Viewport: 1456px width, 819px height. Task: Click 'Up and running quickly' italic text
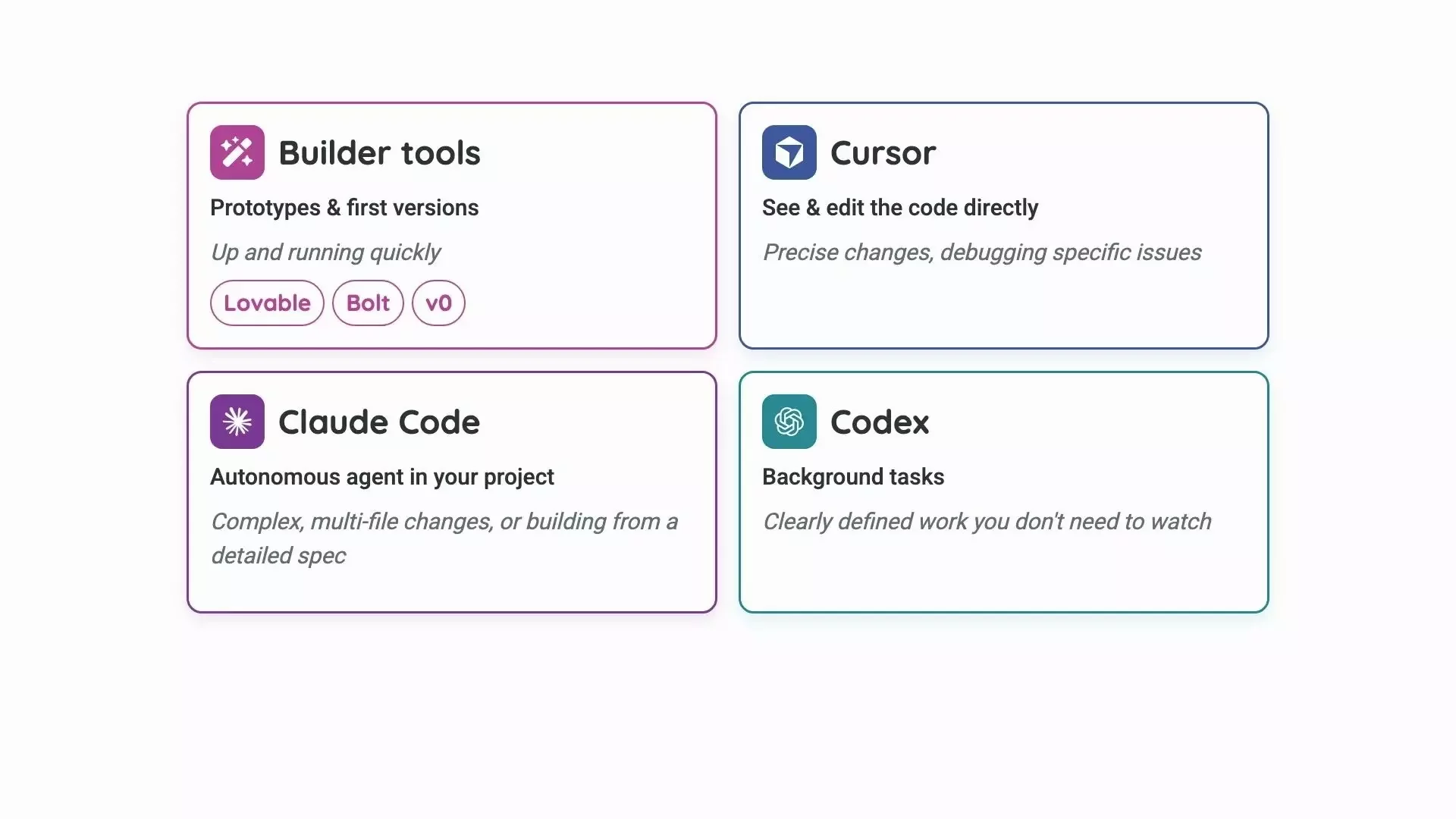[325, 253]
